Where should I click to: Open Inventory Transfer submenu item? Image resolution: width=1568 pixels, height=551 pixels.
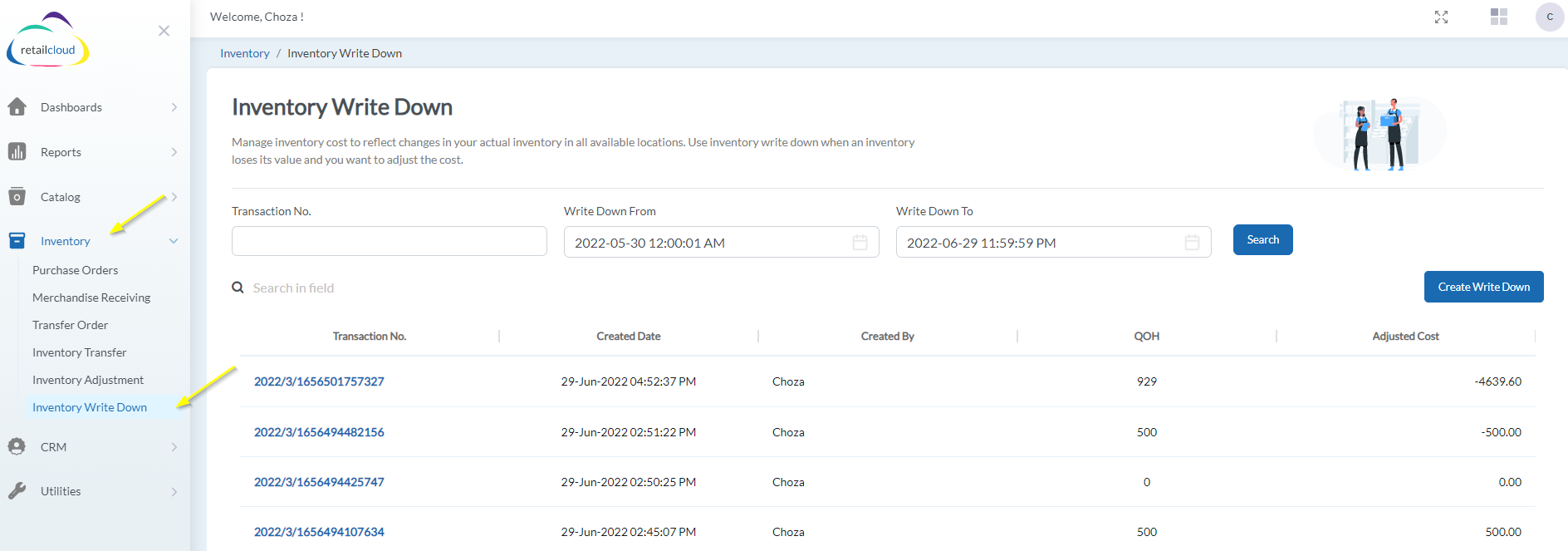(79, 352)
